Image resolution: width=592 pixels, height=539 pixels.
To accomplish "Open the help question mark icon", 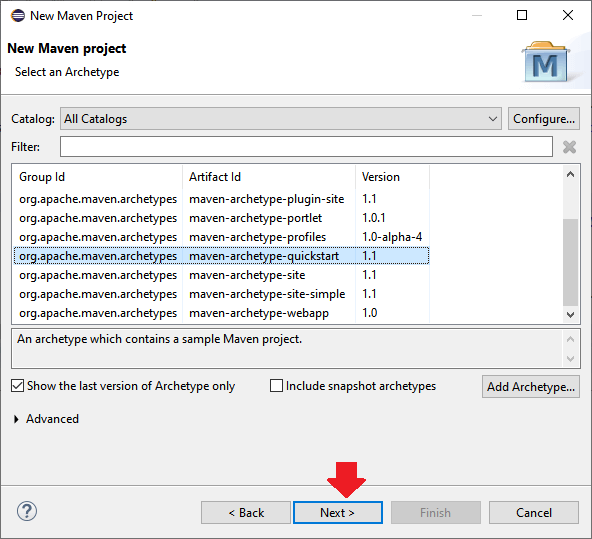I will pos(27,511).
